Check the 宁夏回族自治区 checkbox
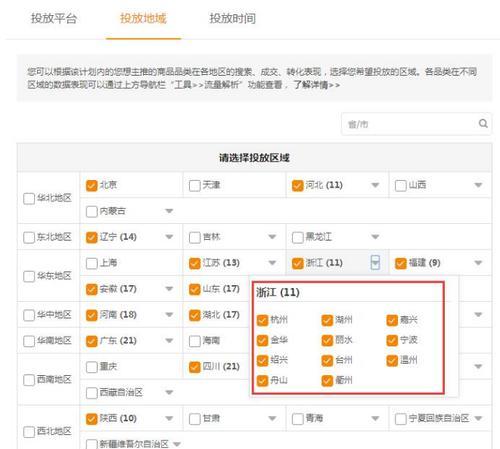 tap(400, 419)
